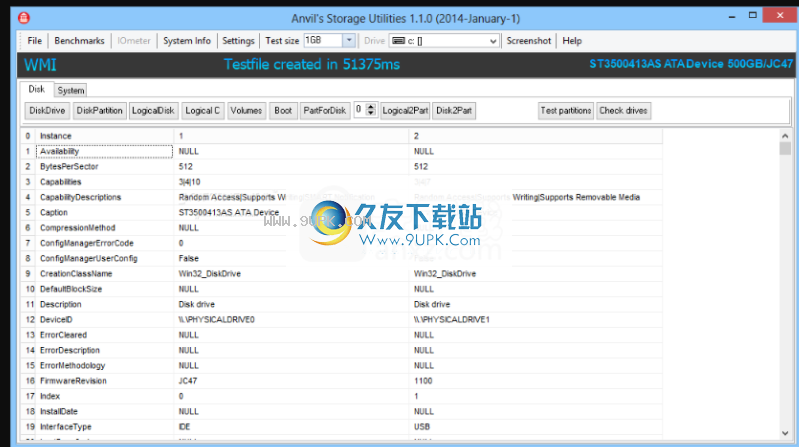The width and height of the screenshot is (799, 447).
Task: Click the Boot button
Action: [283, 111]
